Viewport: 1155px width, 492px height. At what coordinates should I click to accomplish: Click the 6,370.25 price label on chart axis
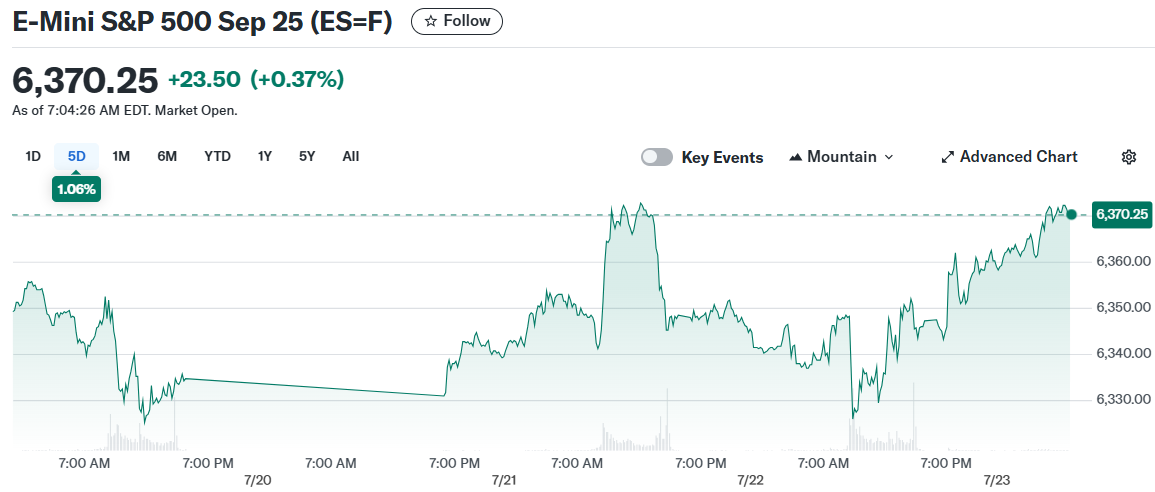pos(1122,214)
